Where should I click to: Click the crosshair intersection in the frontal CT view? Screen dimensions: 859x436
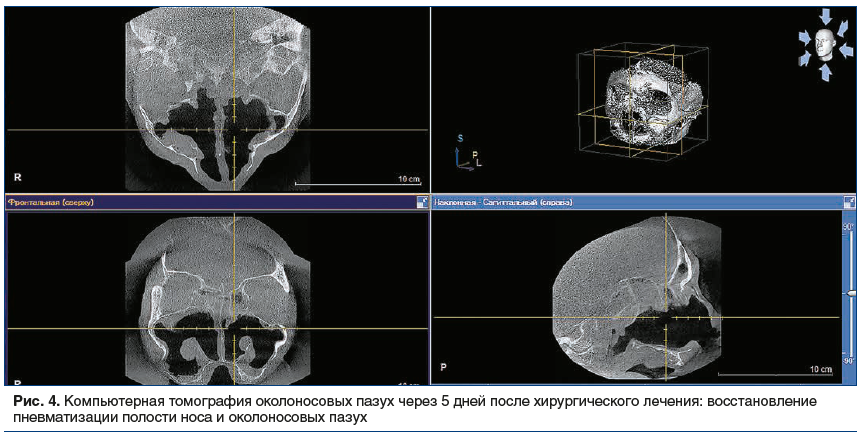234,329
